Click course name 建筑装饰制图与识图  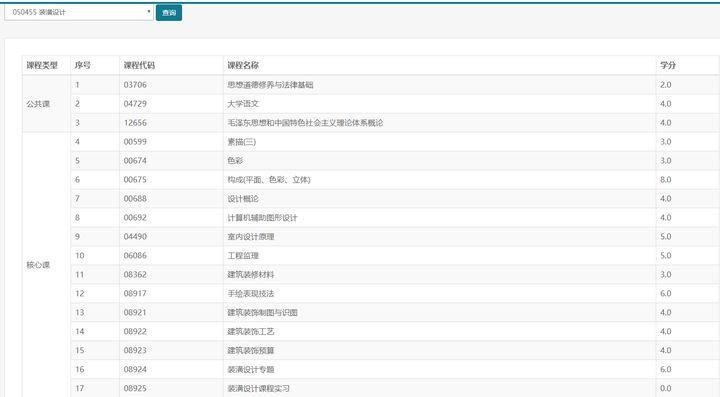click(x=262, y=313)
